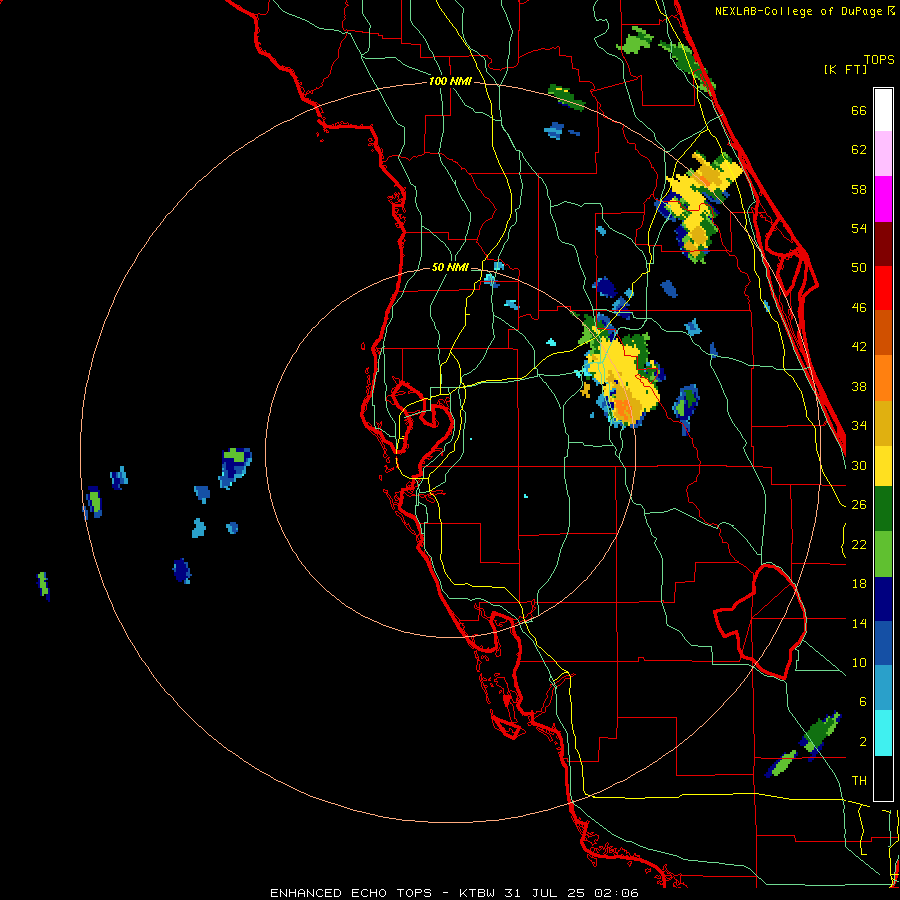Click the yellow 34 K FT legend color
Screen dimensions: 900x900
coord(883,466)
